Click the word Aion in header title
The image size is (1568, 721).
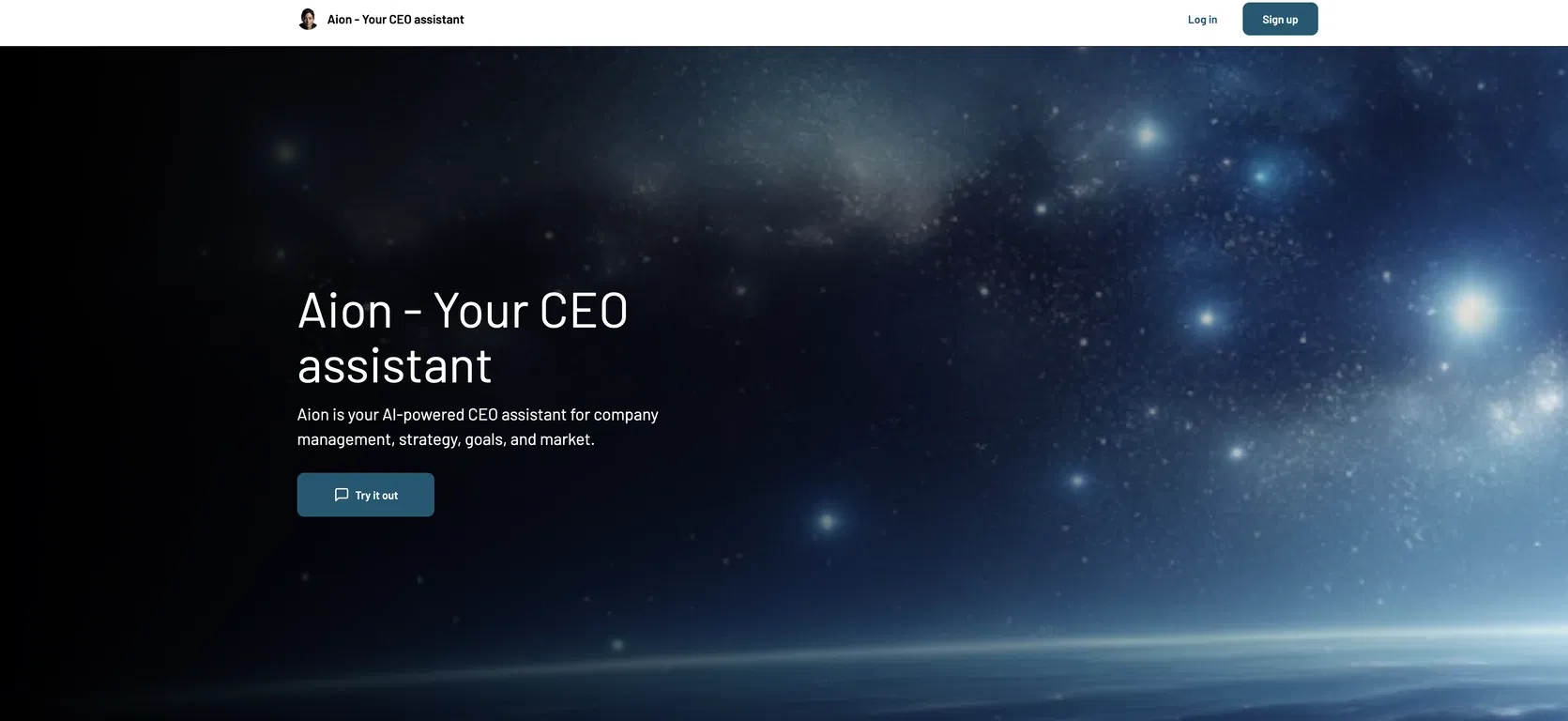340,20
